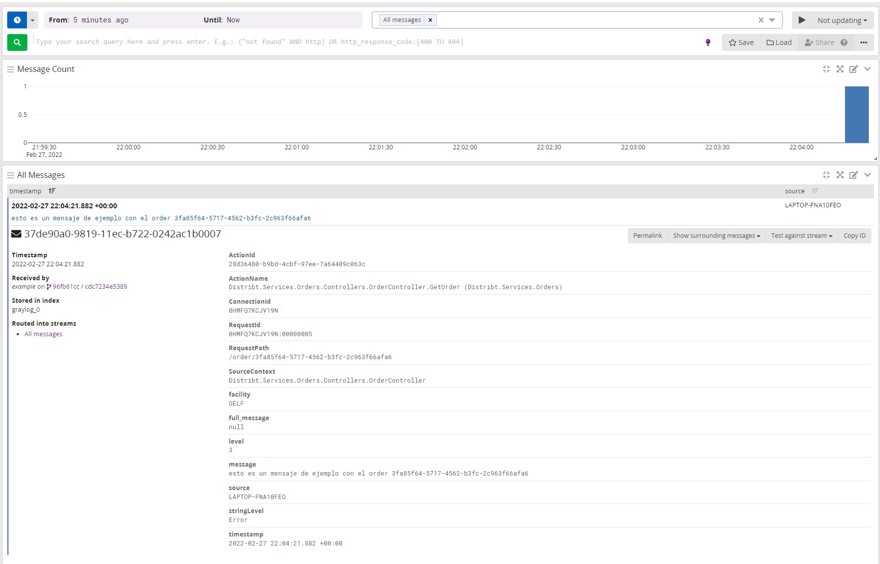Click the ActionName field value

pos(395,287)
